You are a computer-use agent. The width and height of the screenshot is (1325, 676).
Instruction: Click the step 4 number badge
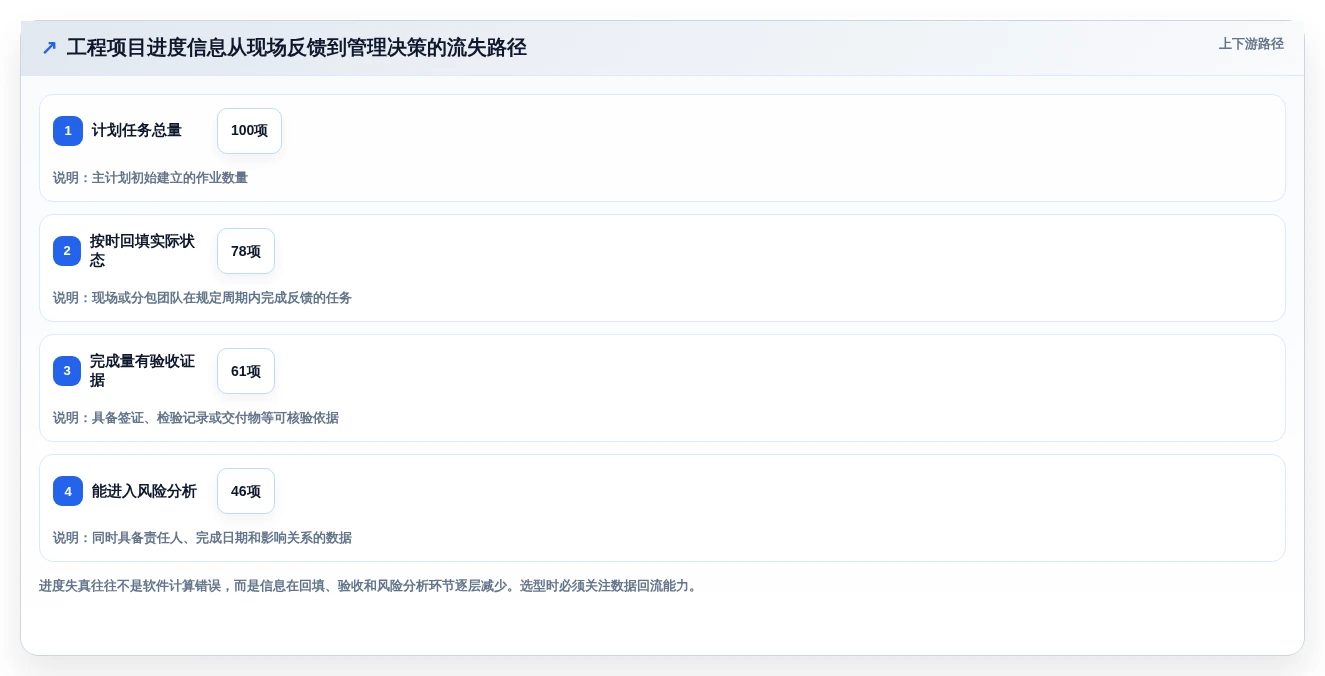[68, 491]
